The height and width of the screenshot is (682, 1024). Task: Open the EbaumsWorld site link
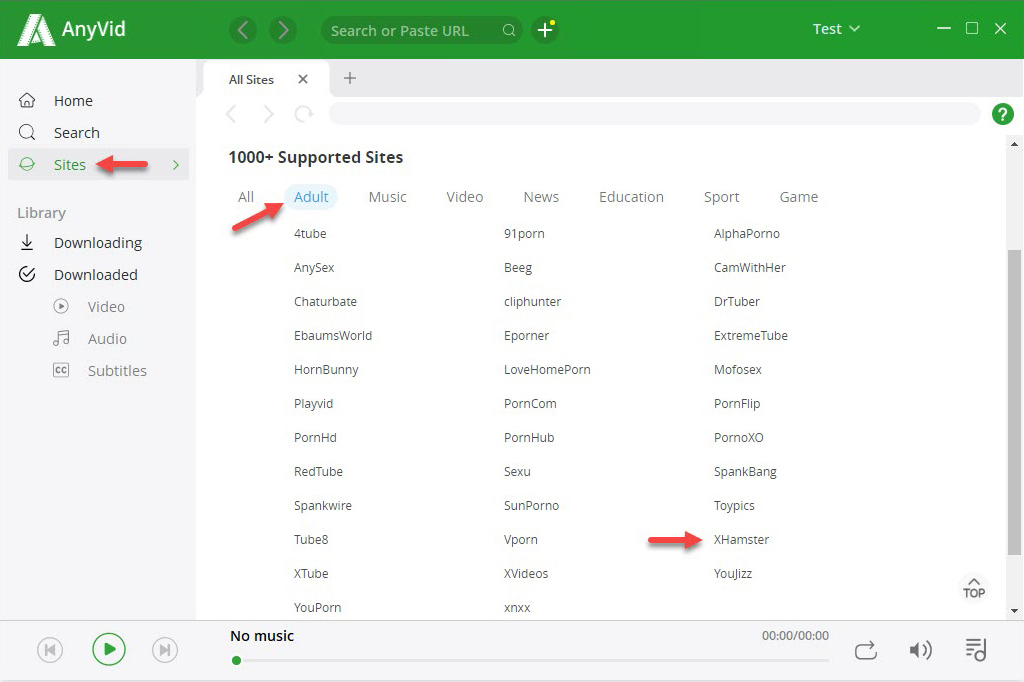332,336
